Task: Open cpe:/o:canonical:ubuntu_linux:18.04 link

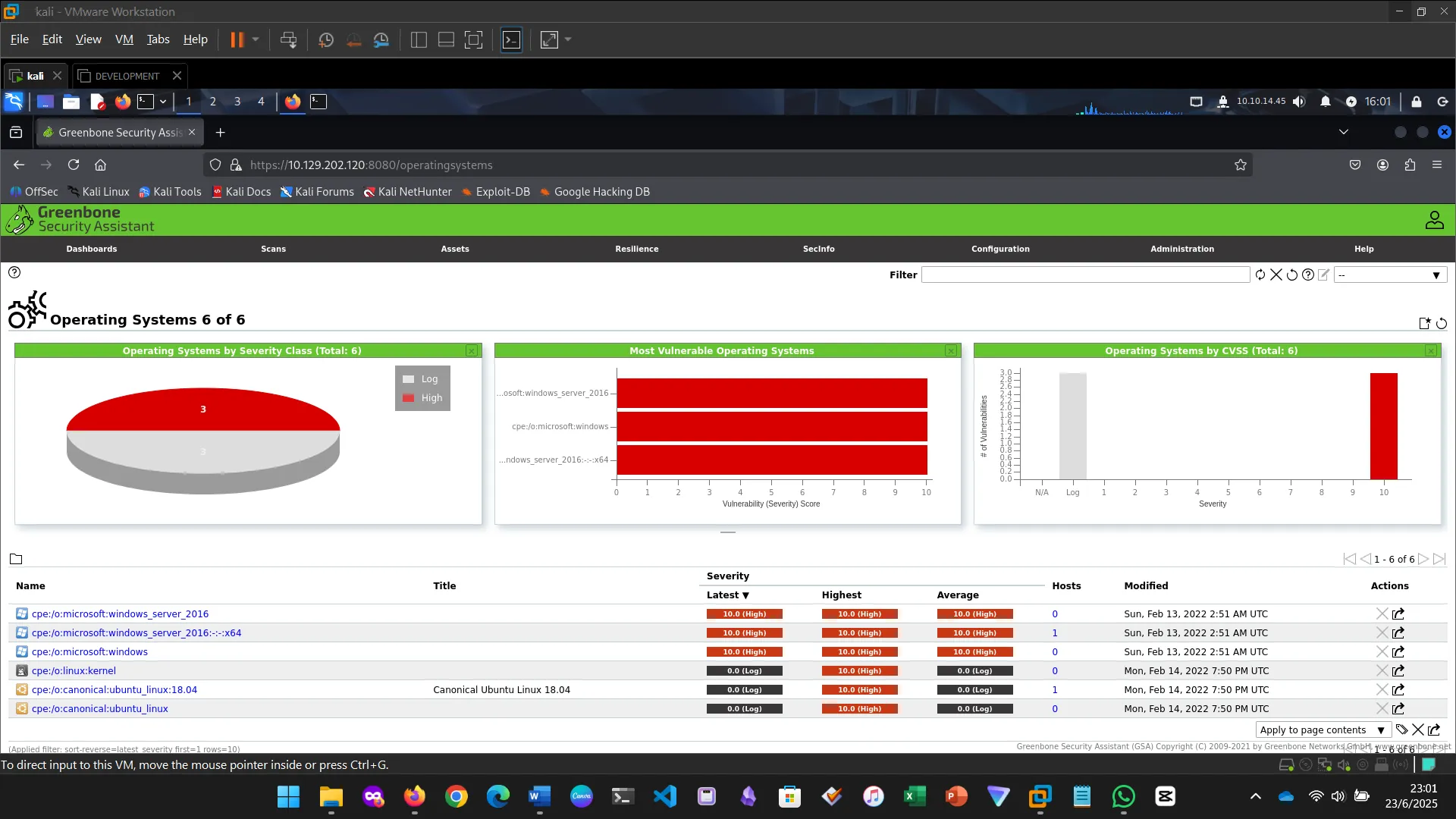Action: click(x=115, y=690)
